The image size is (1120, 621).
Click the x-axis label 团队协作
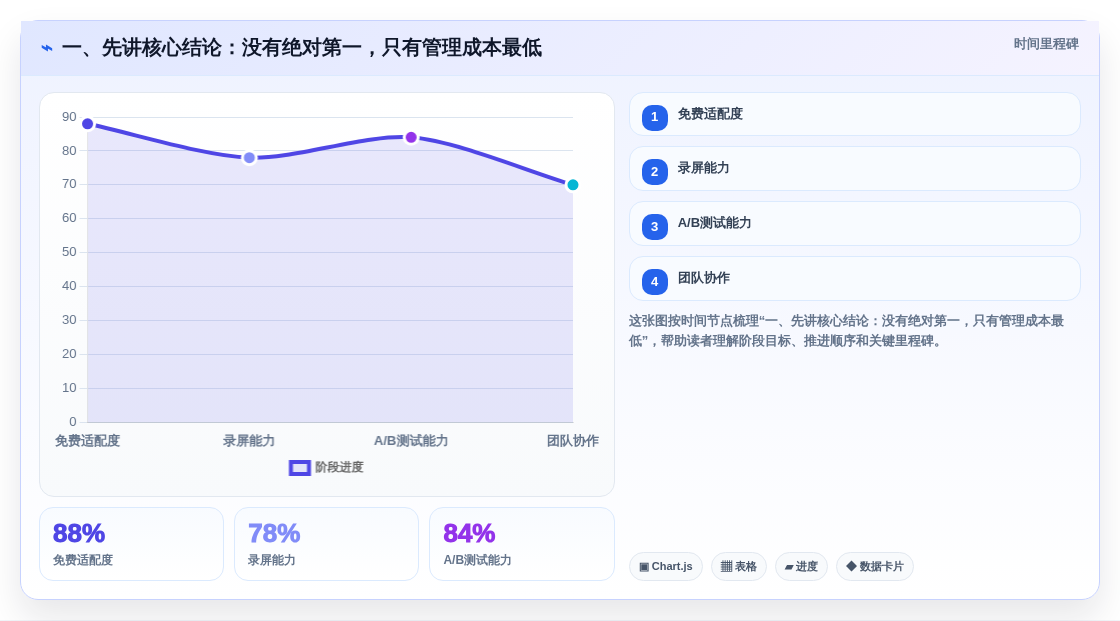click(x=573, y=441)
